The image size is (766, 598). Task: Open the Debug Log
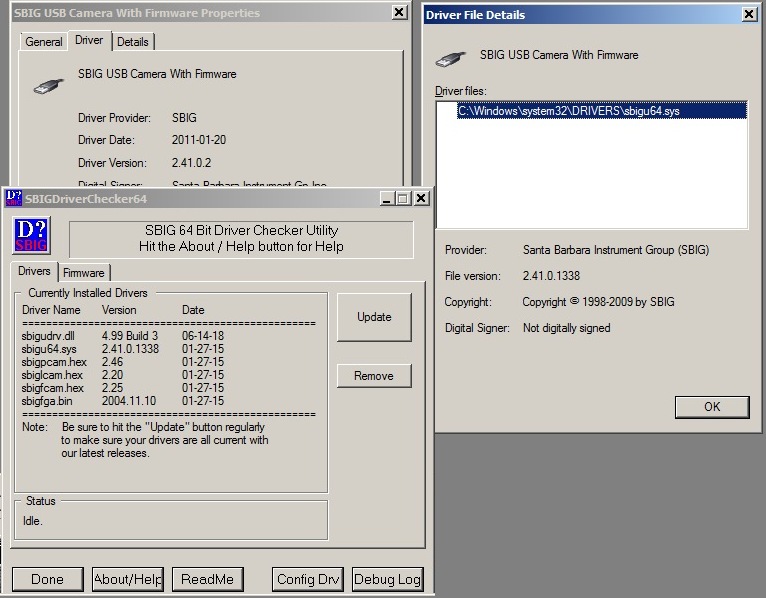click(x=387, y=579)
